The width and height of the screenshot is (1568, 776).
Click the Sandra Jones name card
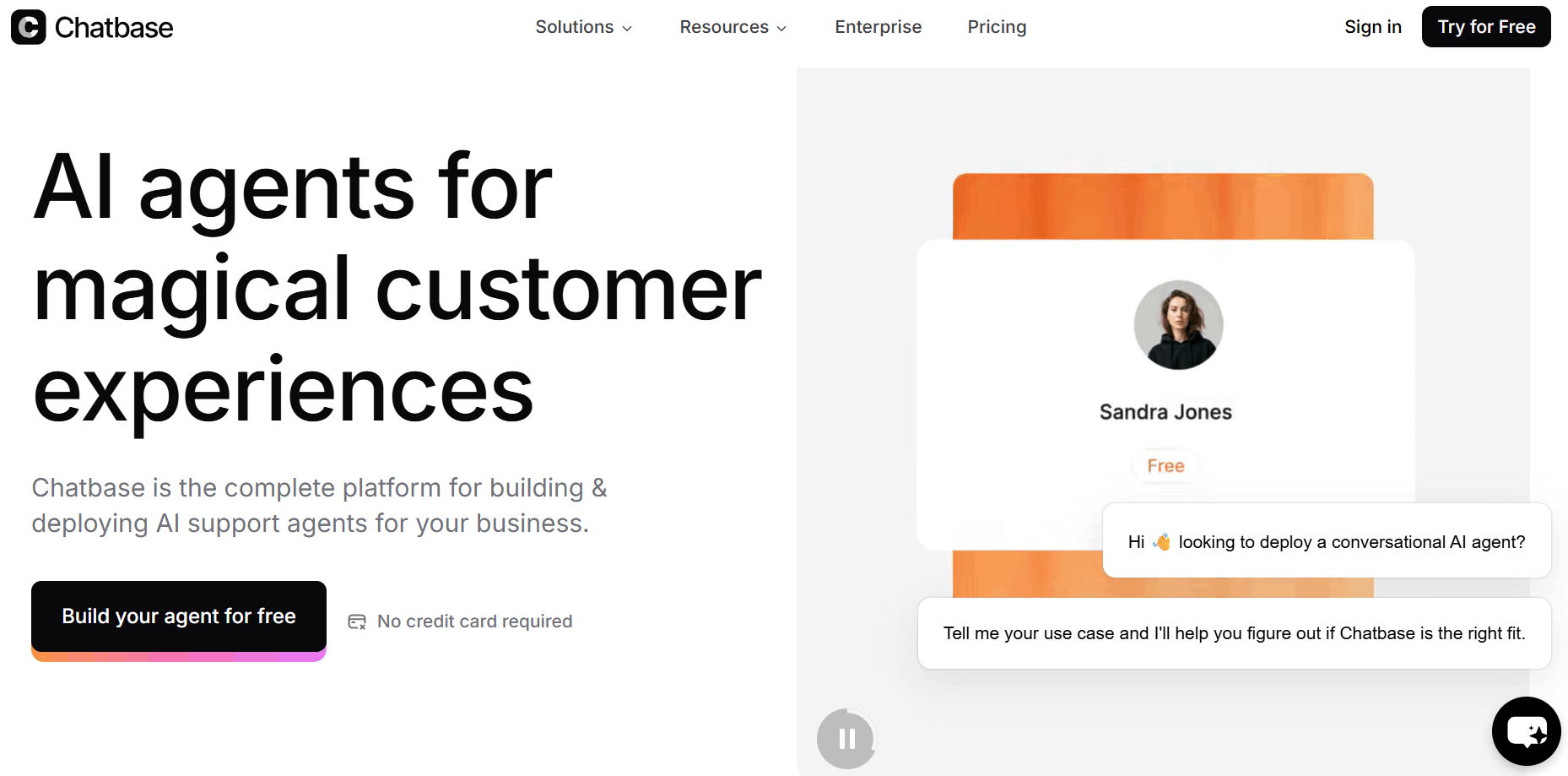(1165, 411)
